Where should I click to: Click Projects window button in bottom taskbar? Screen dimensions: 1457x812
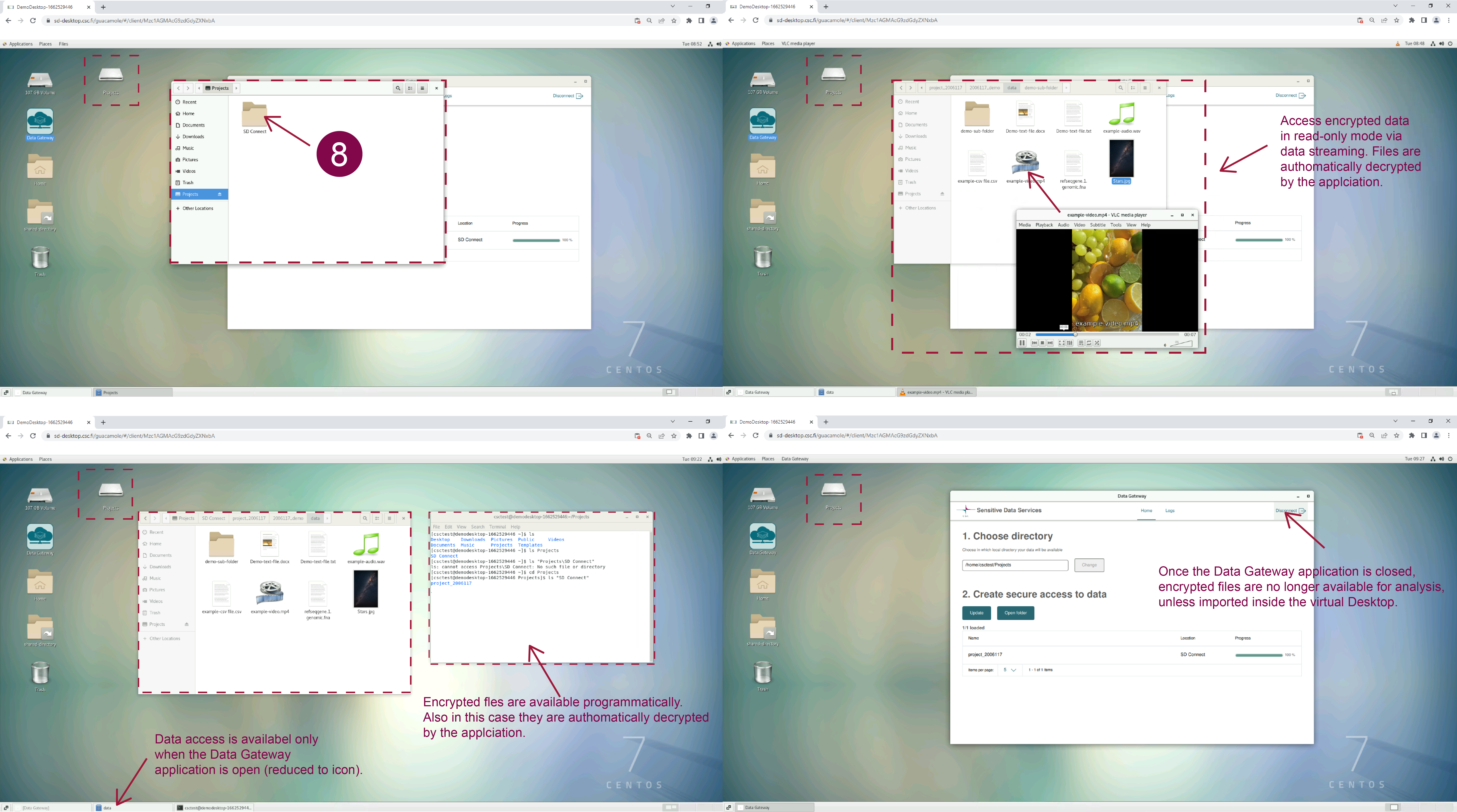coord(132,392)
